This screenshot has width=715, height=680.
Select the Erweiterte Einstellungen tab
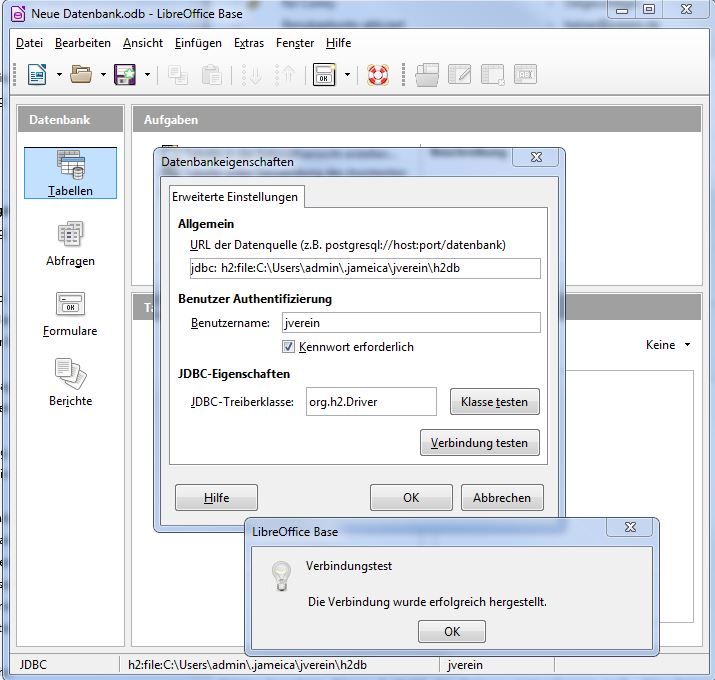(235, 197)
